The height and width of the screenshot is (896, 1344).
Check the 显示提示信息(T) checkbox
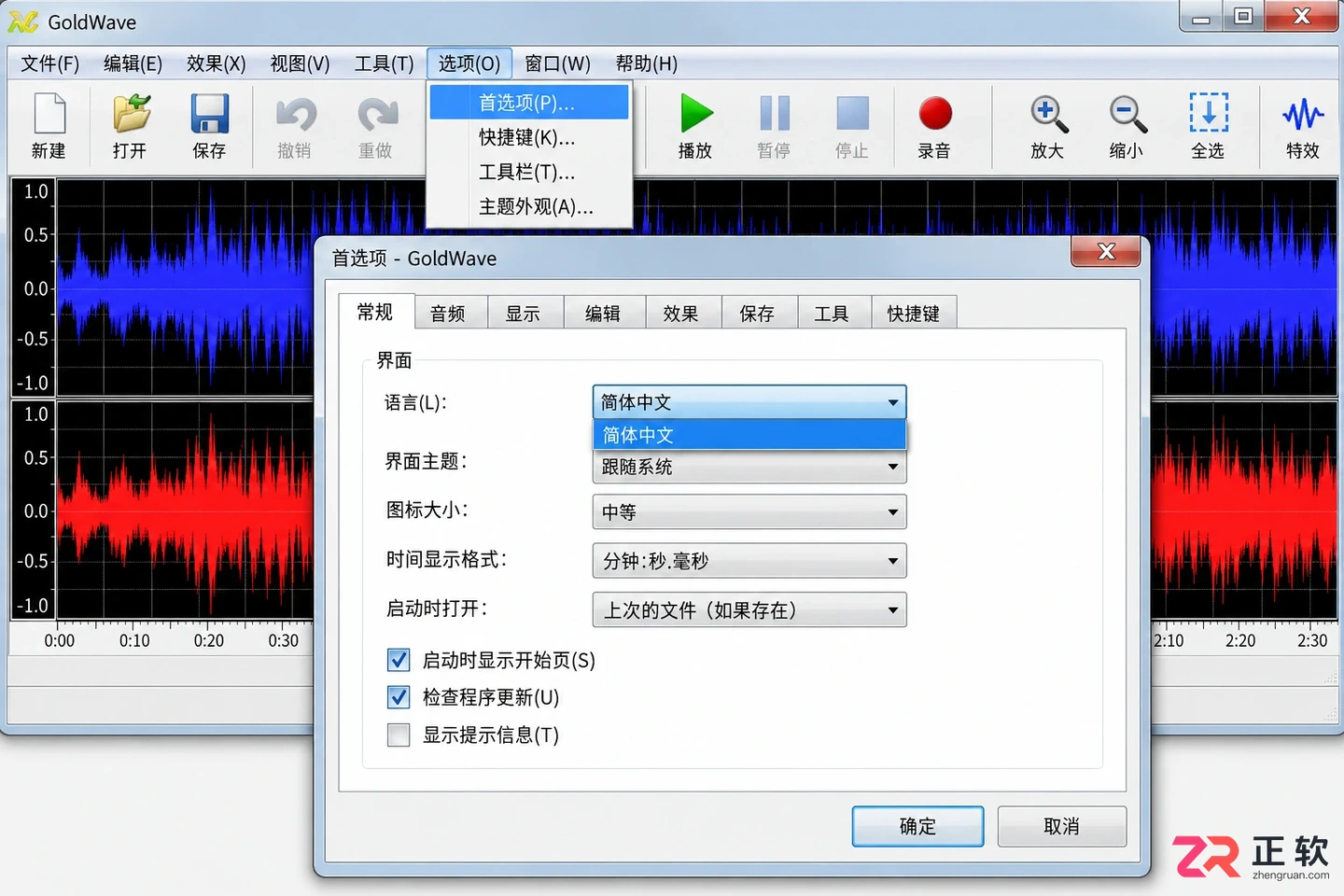pos(399,735)
